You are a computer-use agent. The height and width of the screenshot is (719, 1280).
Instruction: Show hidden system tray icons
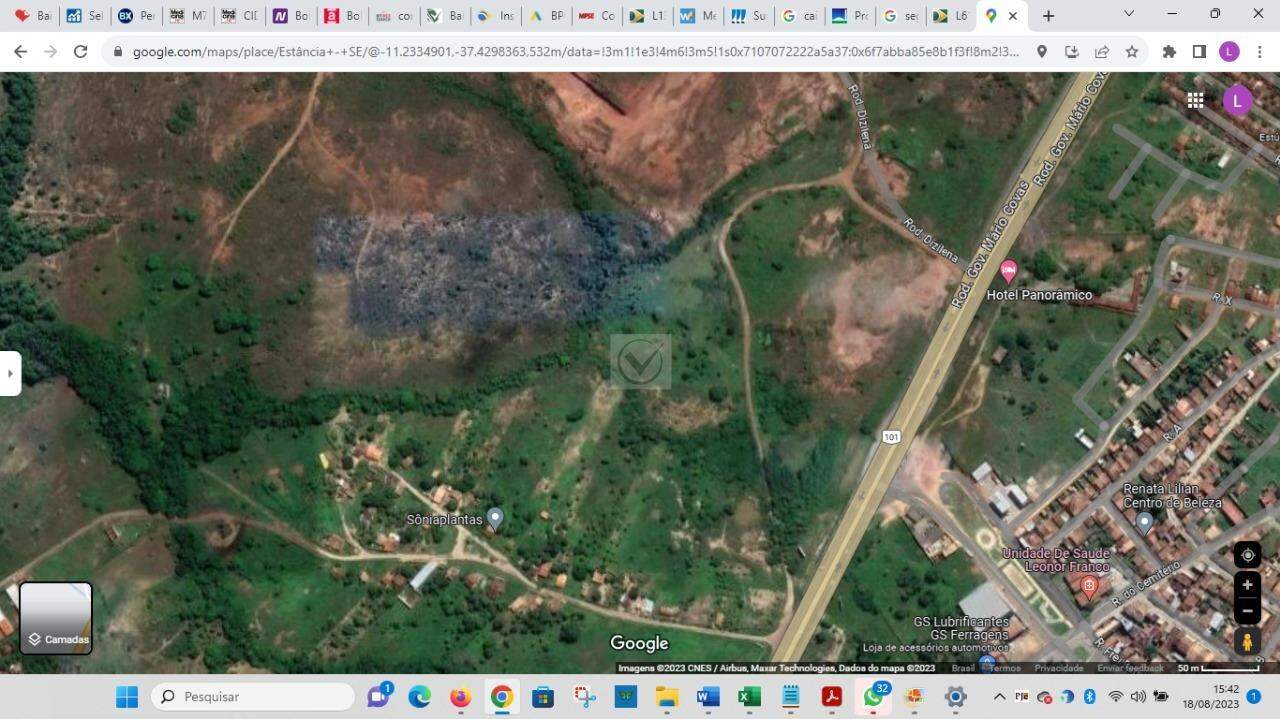click(999, 697)
